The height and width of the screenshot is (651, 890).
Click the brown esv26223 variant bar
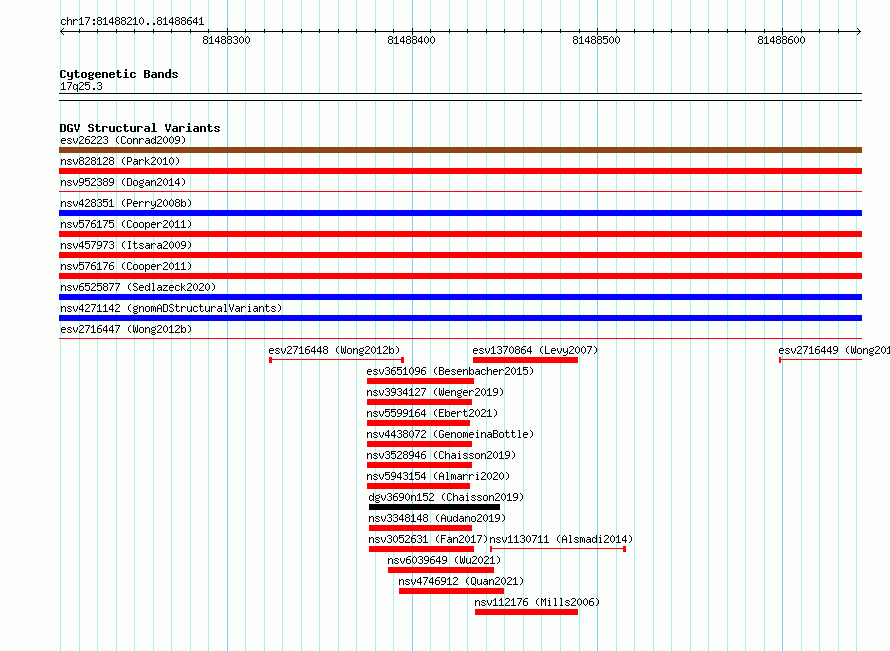coord(460,150)
